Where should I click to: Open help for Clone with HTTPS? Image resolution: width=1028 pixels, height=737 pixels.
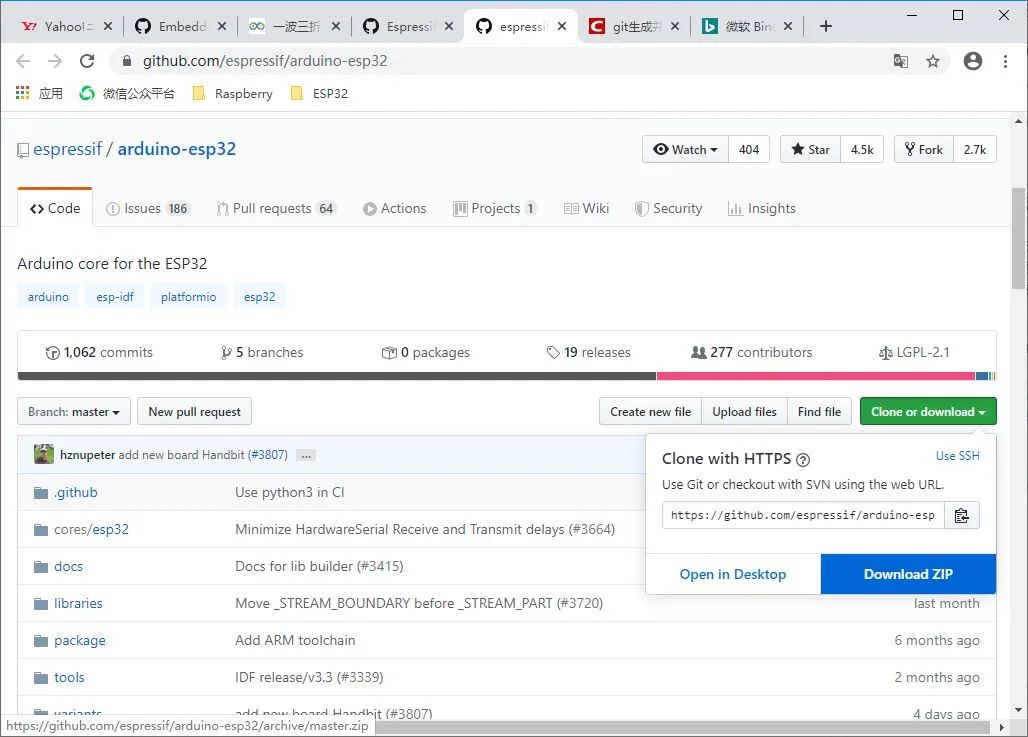pos(802,460)
